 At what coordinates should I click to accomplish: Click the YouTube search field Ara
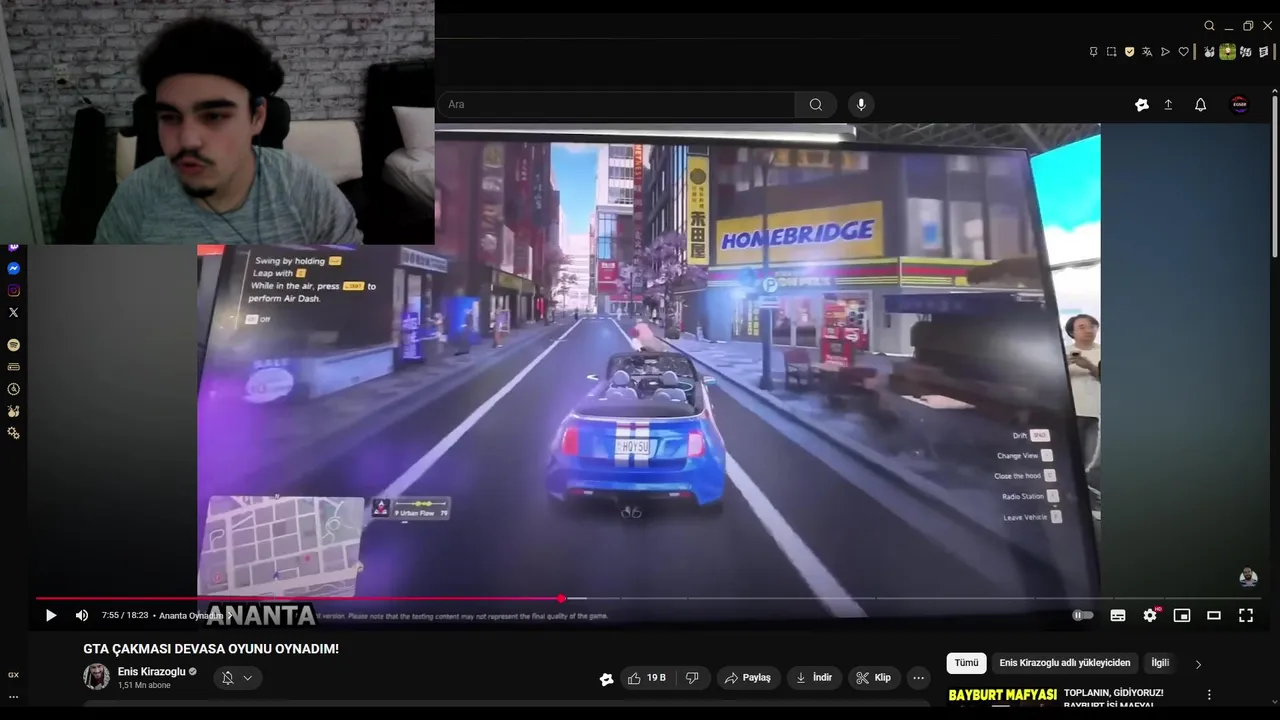click(616, 104)
